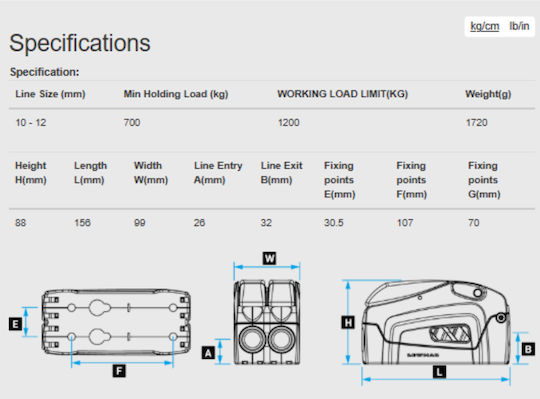Viewport: 540px width, 399px height.
Task: Click the WORKING LOAD LIMIT(KG) header
Action: coord(342,94)
